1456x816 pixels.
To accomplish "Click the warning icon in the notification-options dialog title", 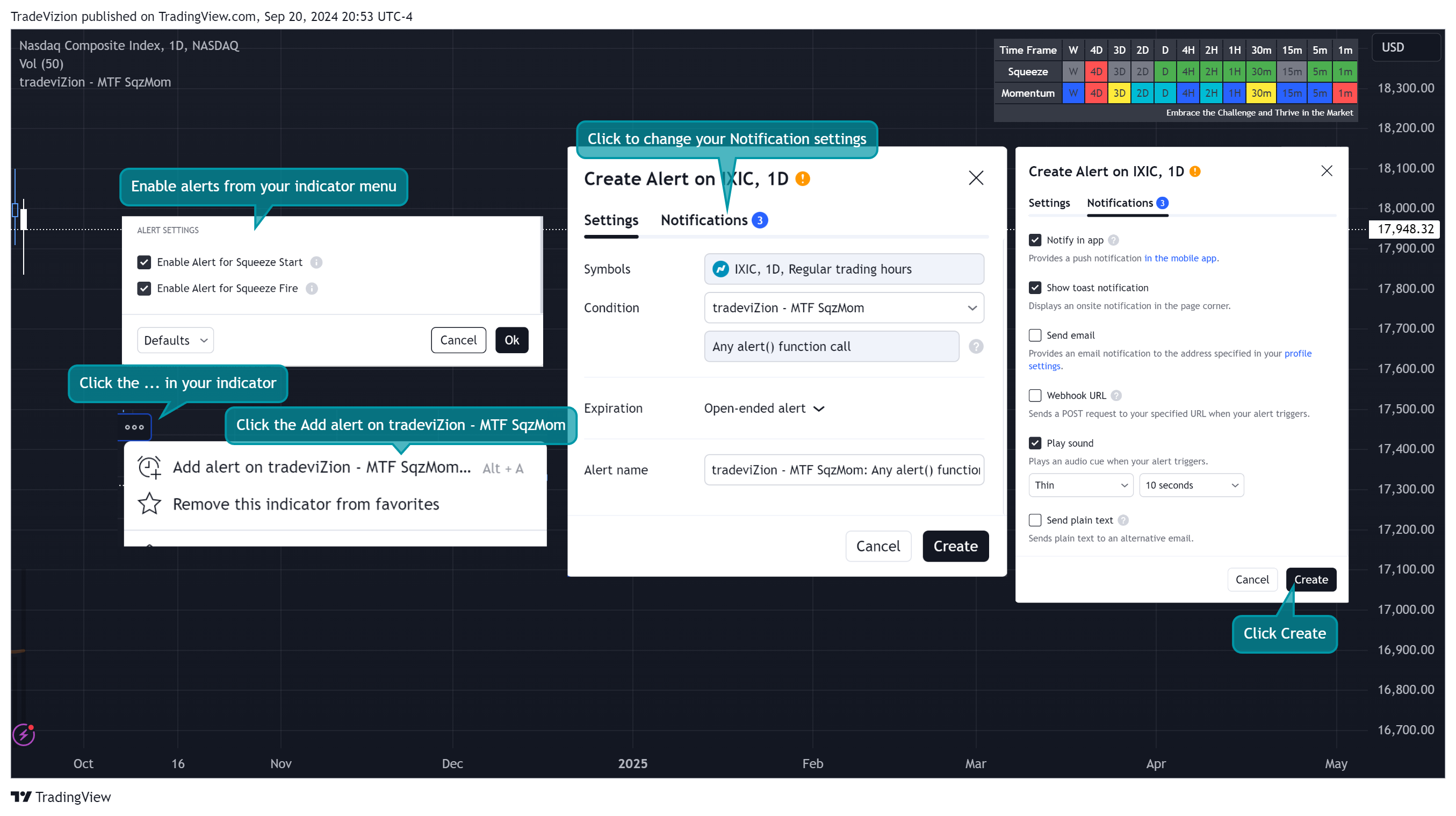I will pos(1195,171).
